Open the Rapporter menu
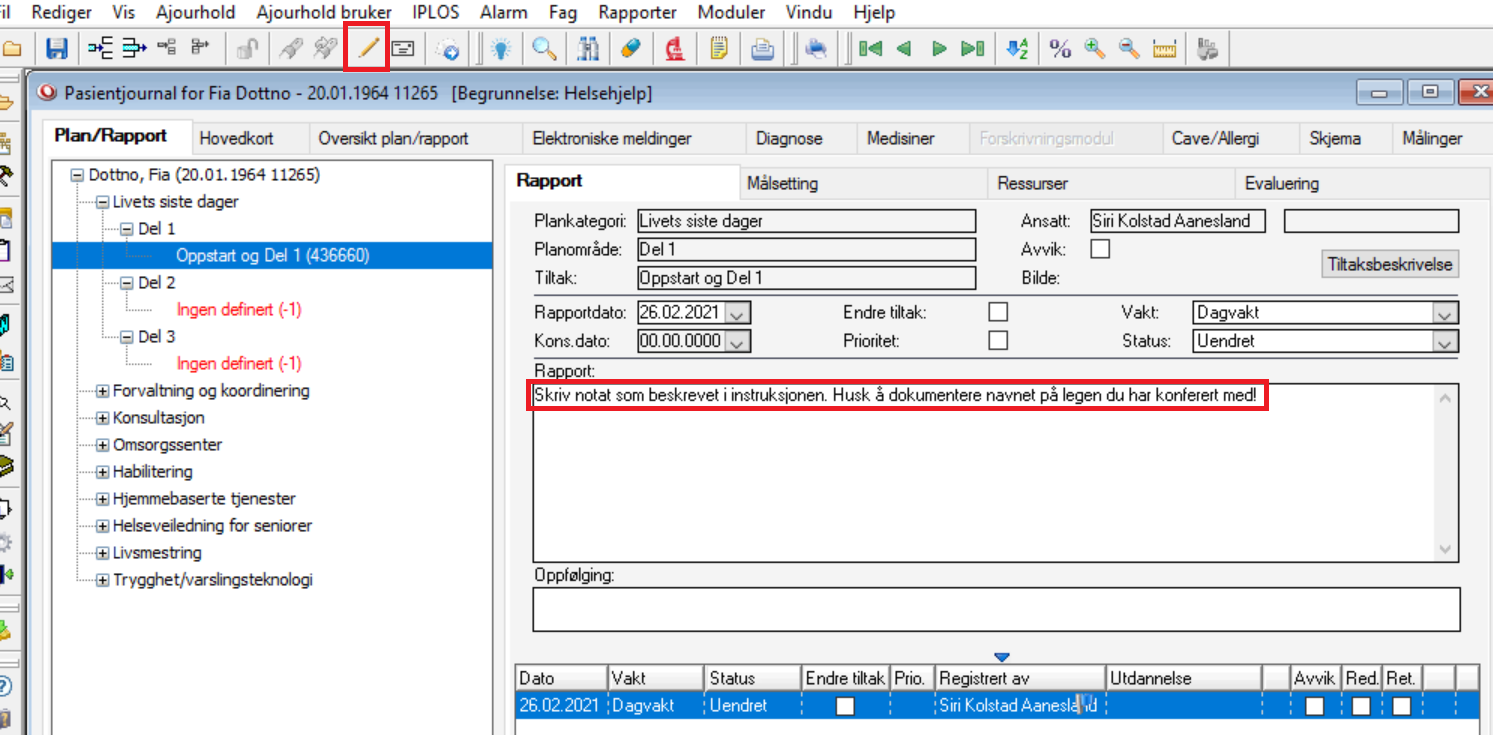The width and height of the screenshot is (1493, 735). pyautogui.click(x=637, y=13)
